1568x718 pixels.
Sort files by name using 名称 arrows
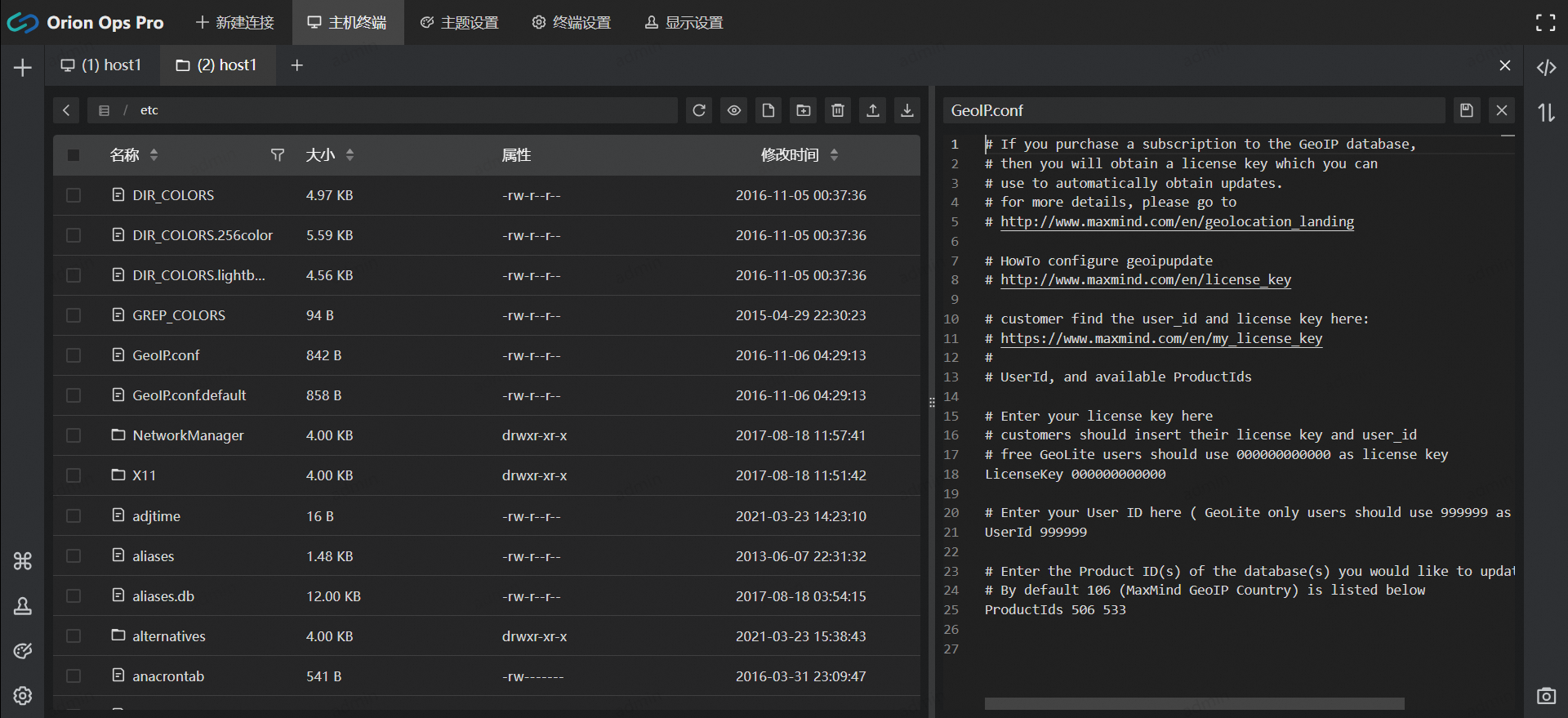pyautogui.click(x=154, y=155)
